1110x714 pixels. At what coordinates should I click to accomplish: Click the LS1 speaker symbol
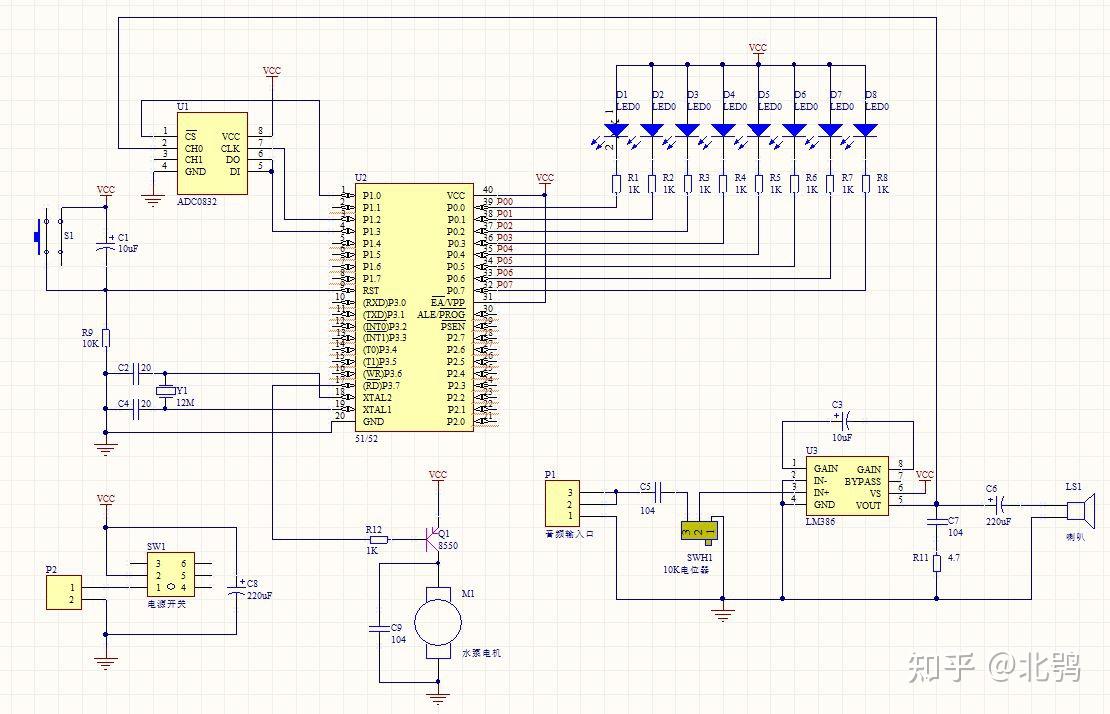pyautogui.click(x=1080, y=511)
